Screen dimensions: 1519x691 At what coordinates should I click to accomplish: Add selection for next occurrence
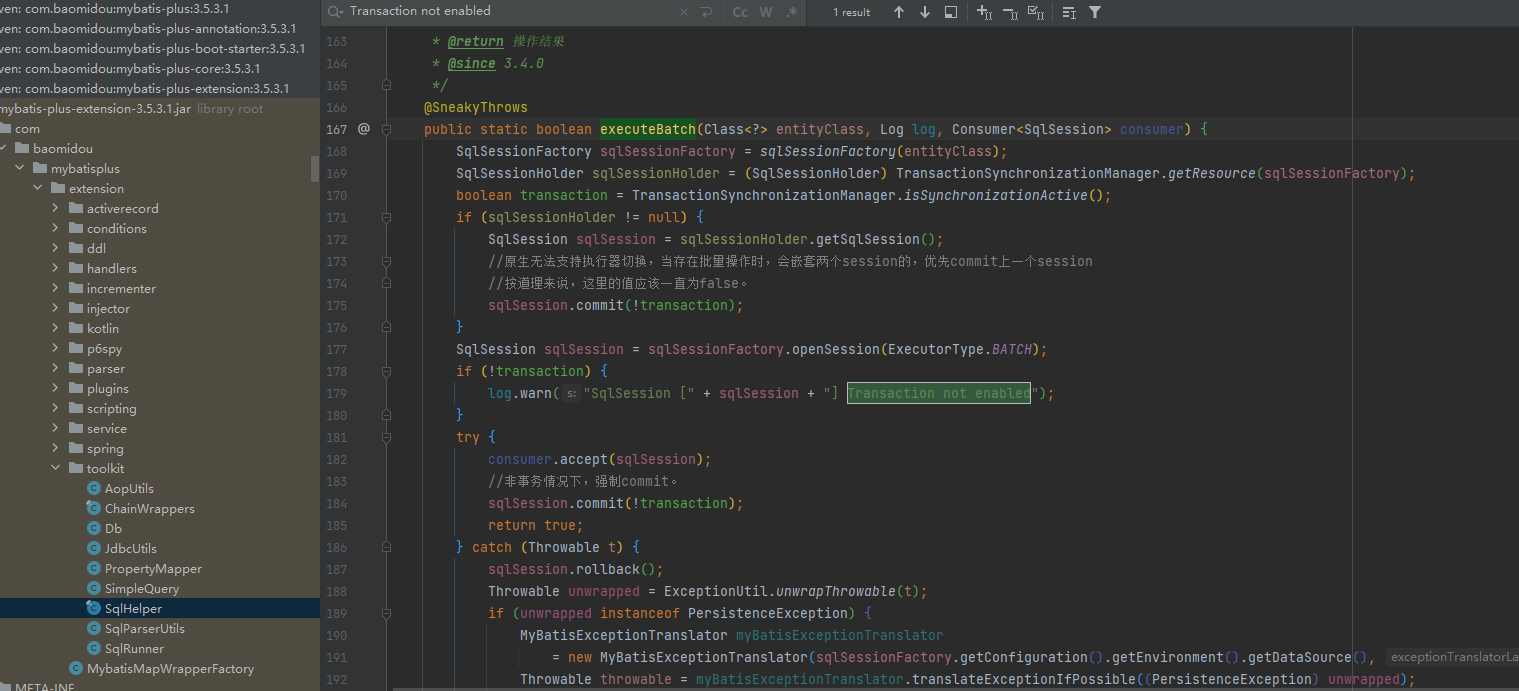click(x=984, y=12)
